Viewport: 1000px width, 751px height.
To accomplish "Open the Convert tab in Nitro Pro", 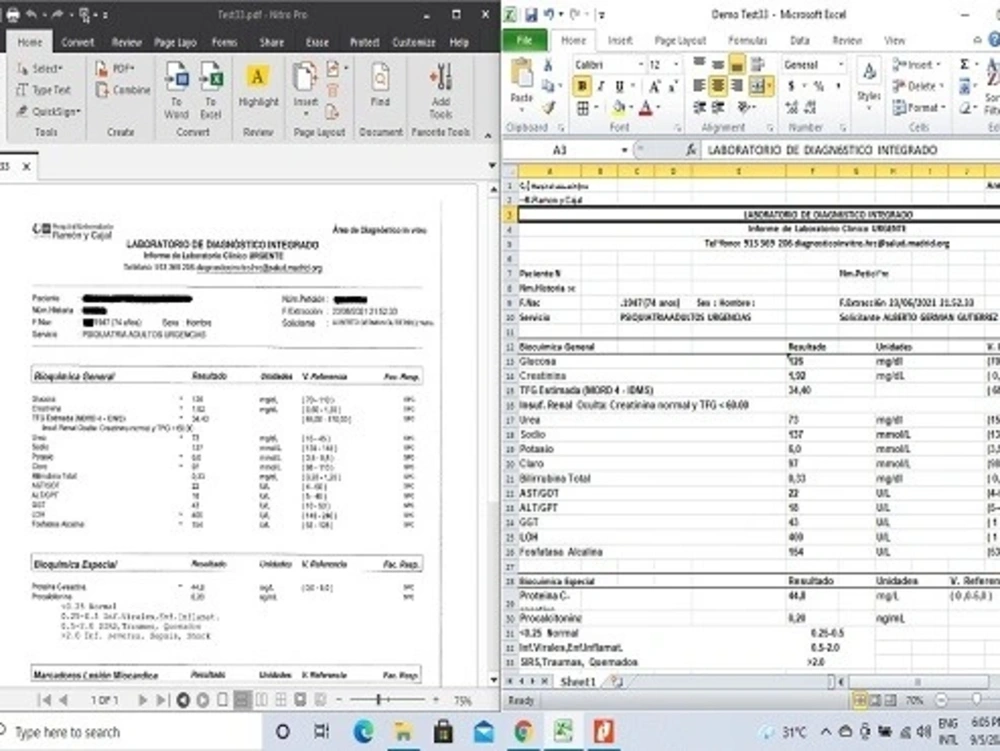I will (x=80, y=43).
